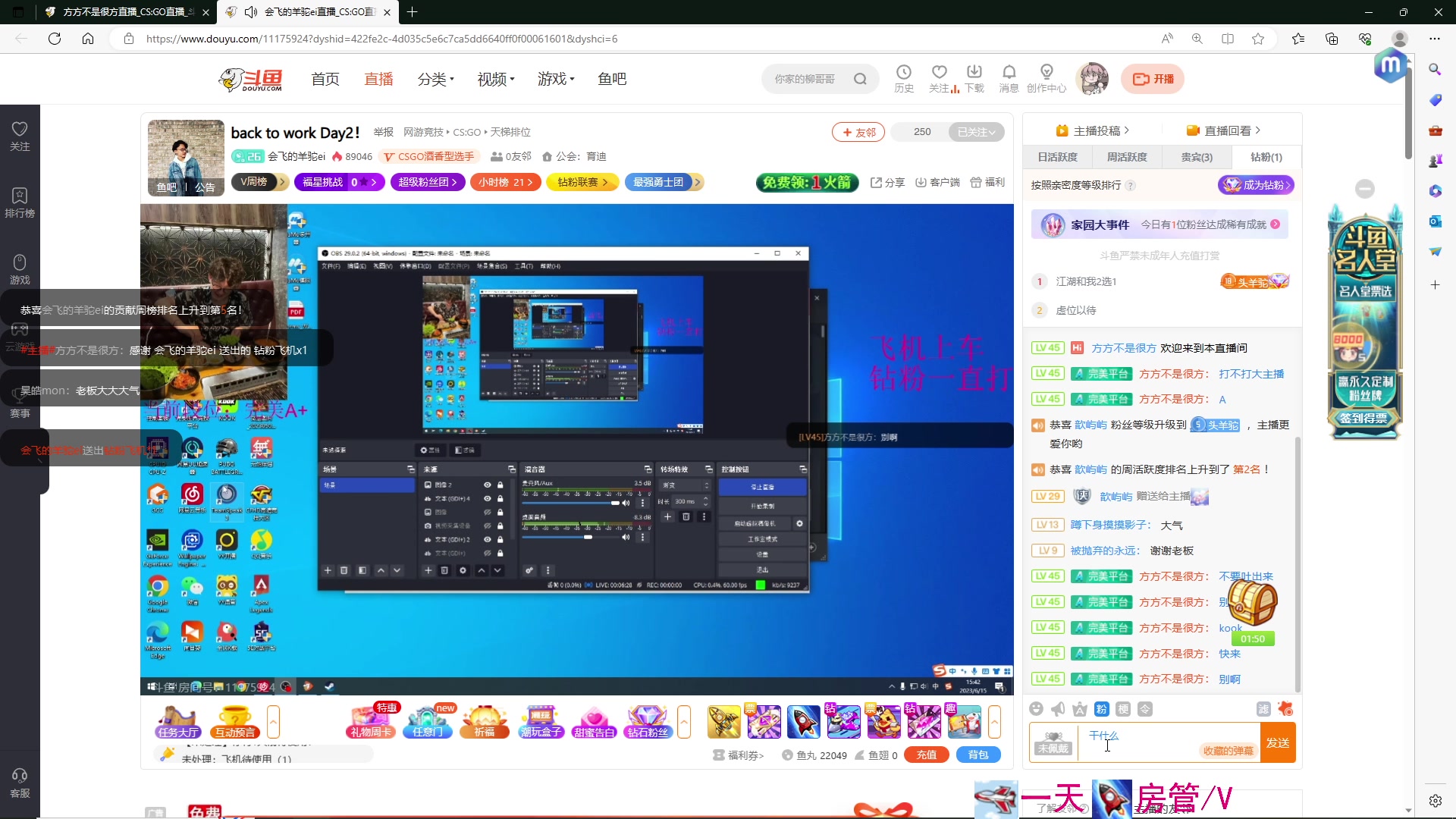The height and width of the screenshot is (819, 1456).
Task: Click the megaphone horn icon in chat
Action: pyautogui.click(x=1058, y=709)
